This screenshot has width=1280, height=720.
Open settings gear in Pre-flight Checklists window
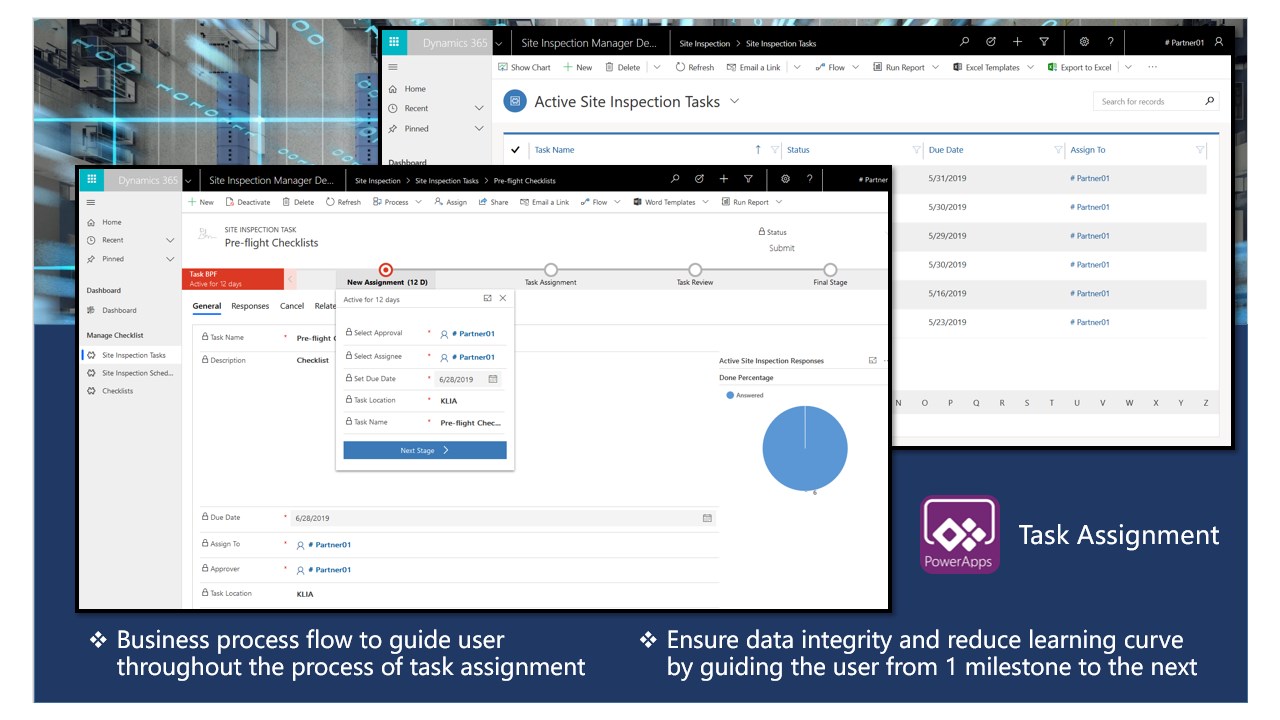785,179
